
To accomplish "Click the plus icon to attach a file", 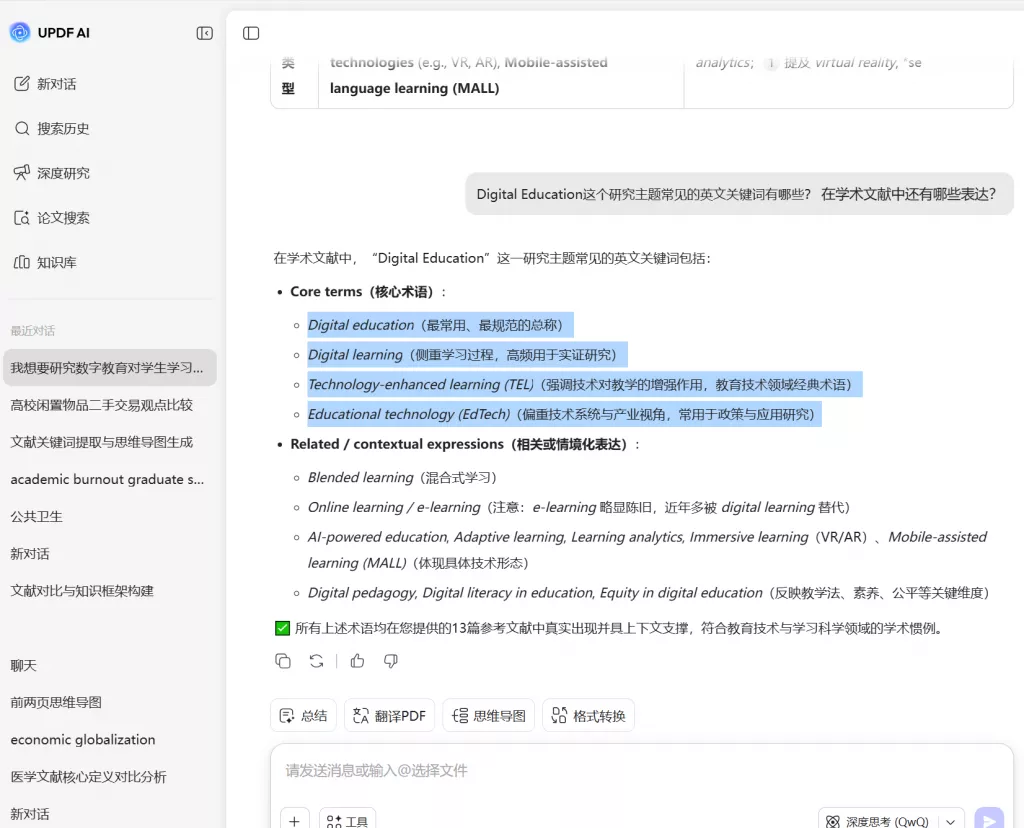I will 294,819.
